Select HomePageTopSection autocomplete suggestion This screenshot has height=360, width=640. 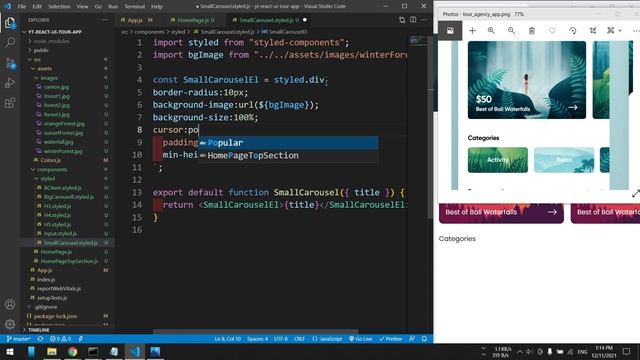coord(288,156)
